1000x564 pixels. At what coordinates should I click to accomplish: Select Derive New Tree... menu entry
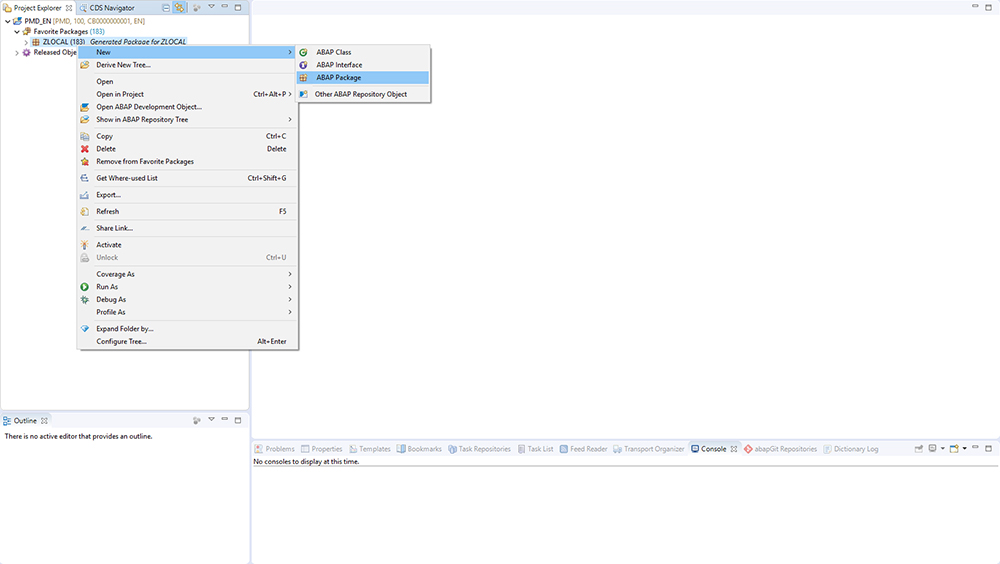pyautogui.click(x=187, y=65)
